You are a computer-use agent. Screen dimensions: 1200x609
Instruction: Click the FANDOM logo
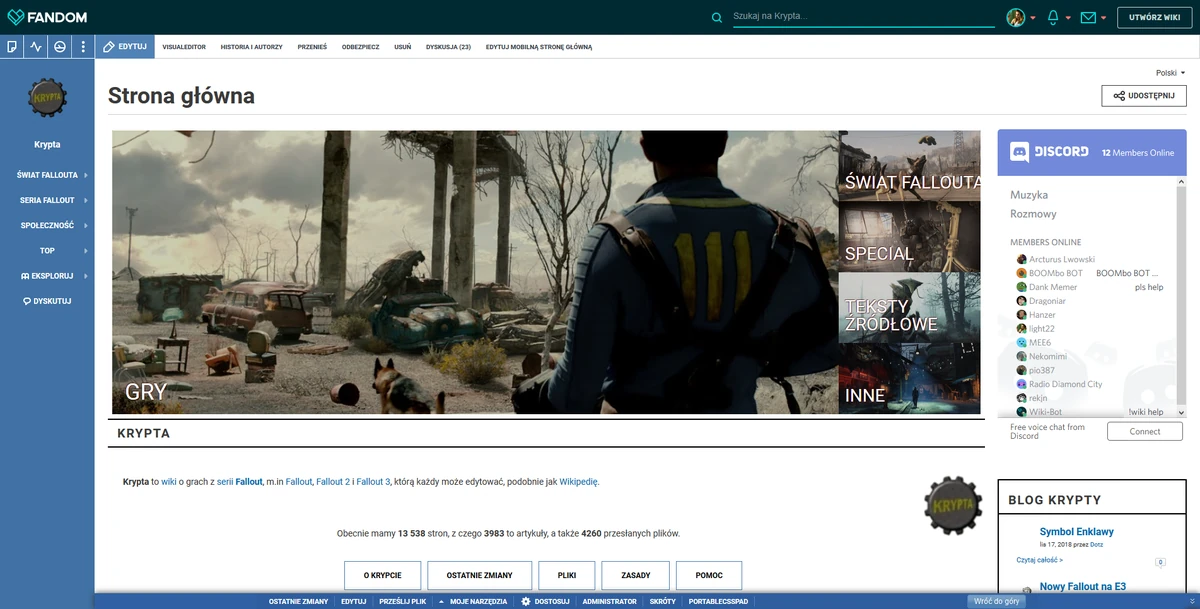(46, 17)
